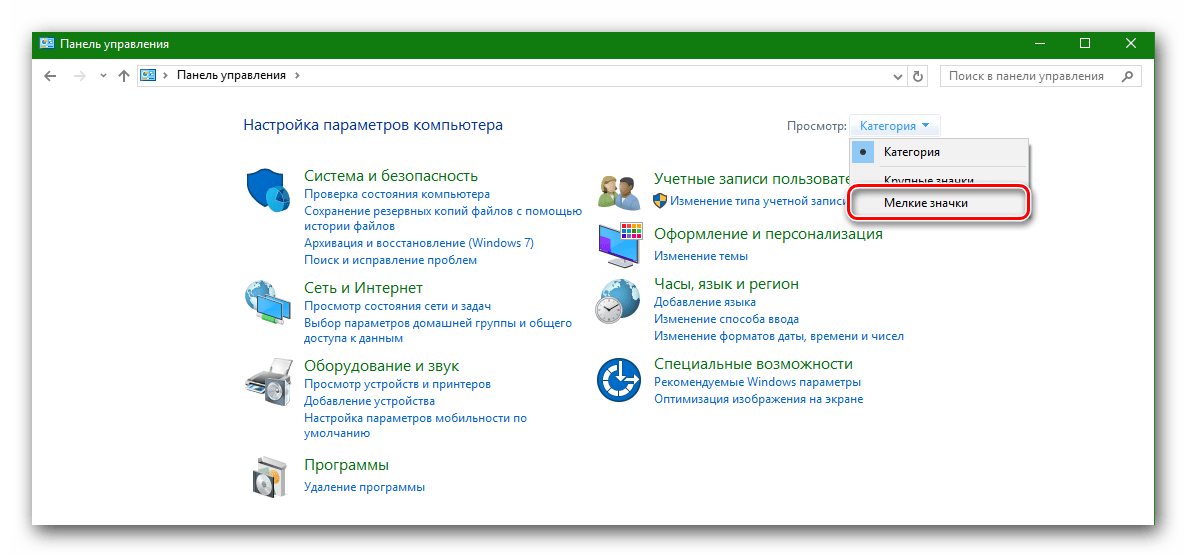Choose Мелкие значки from the view menu

pos(926,203)
